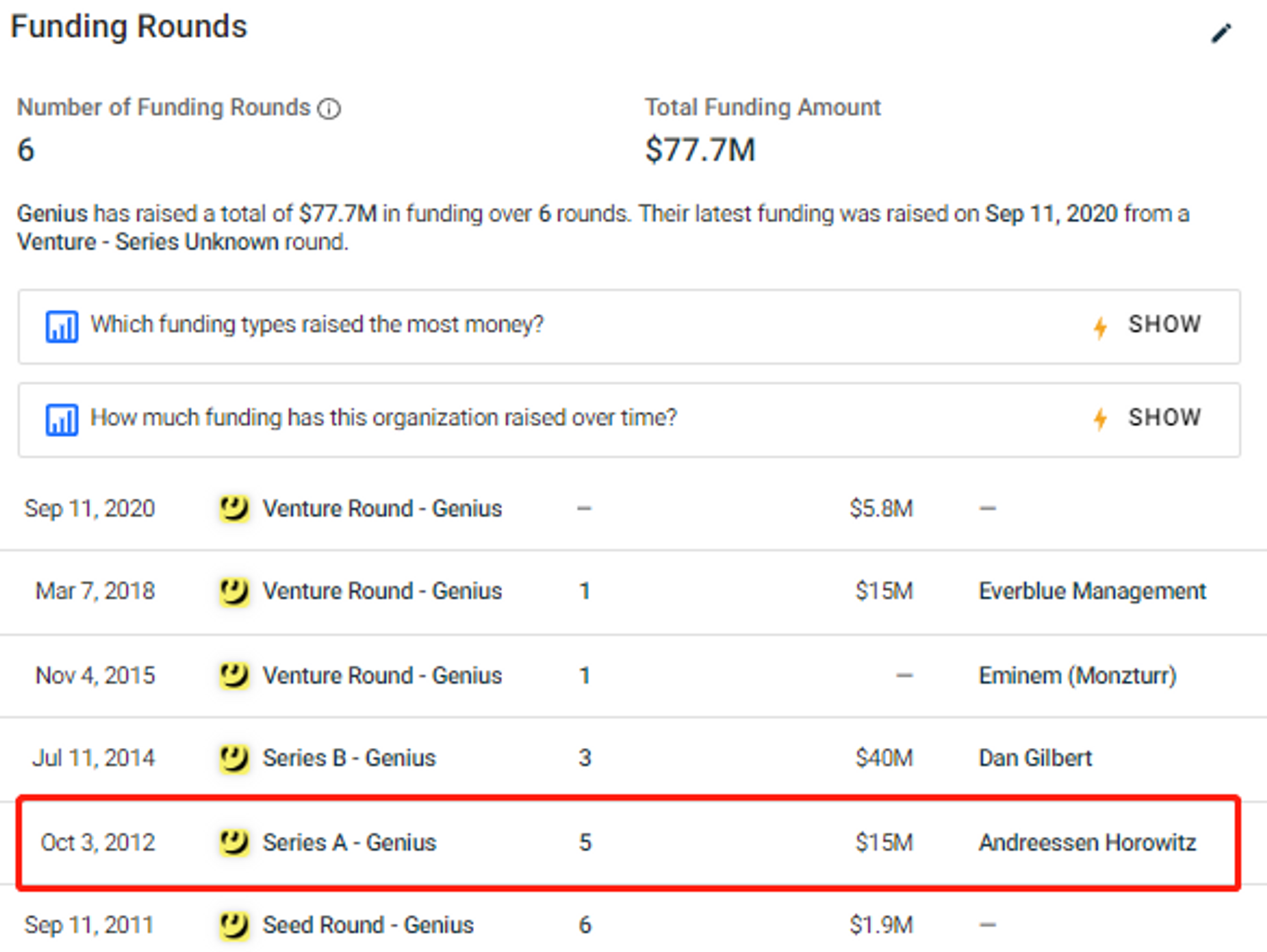Open Dan Gilbert investor link
The height and width of the screenshot is (952, 1267).
pyautogui.click(x=1035, y=758)
